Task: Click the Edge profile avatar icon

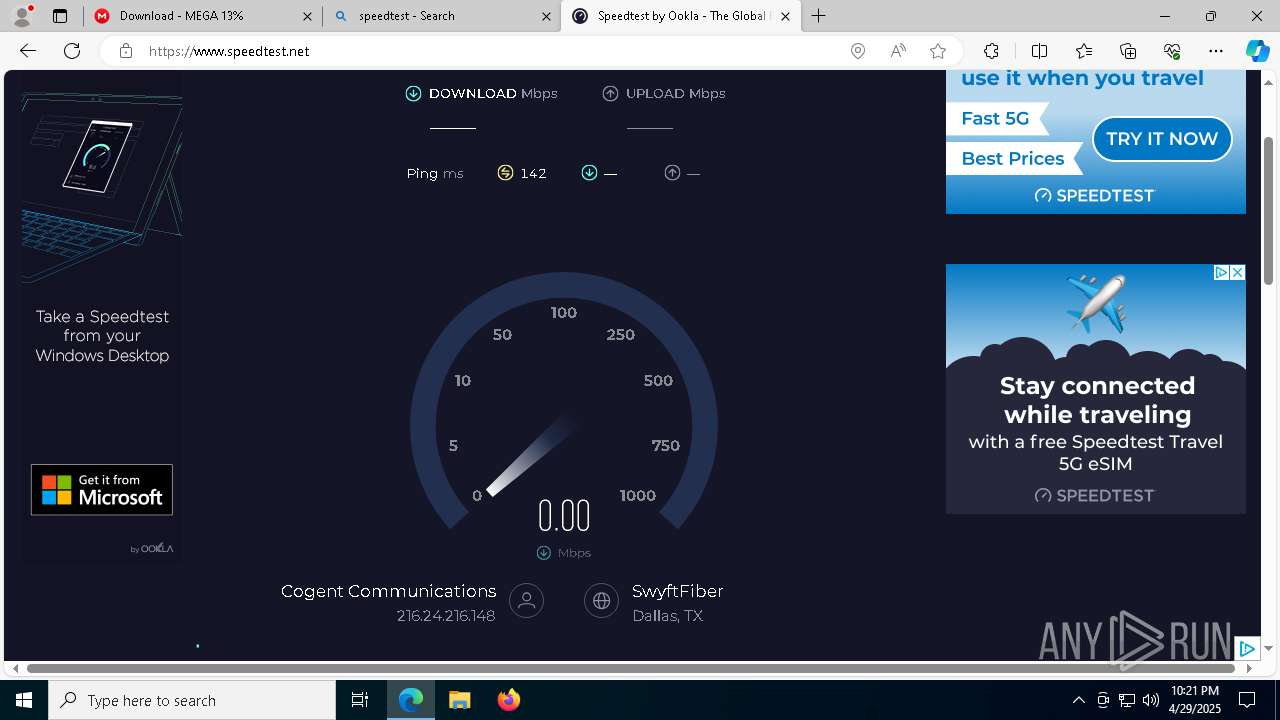Action: pos(22,16)
